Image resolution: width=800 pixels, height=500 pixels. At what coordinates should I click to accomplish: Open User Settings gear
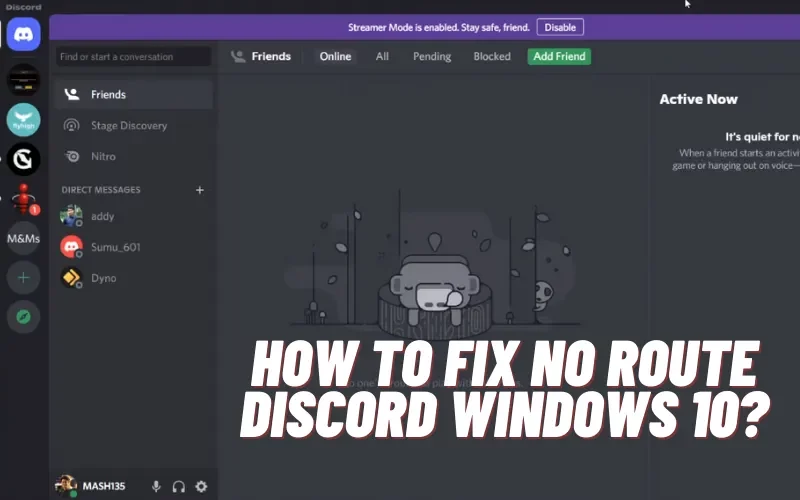(x=202, y=486)
